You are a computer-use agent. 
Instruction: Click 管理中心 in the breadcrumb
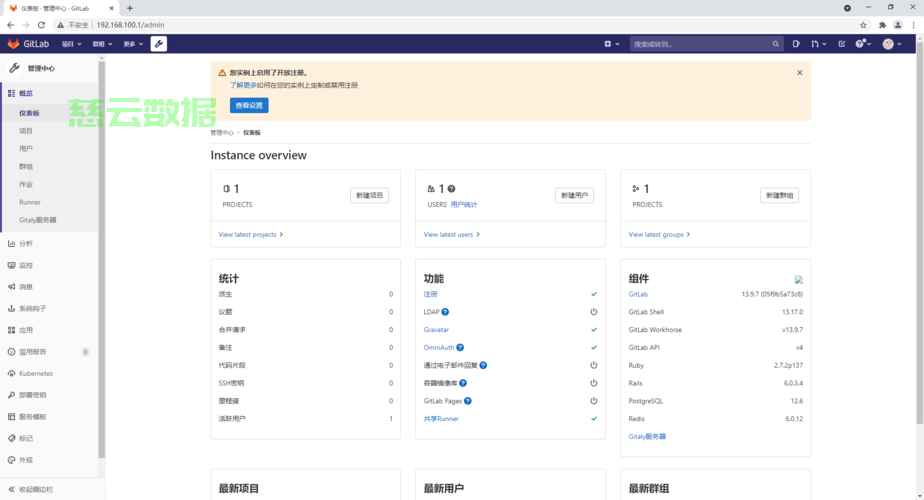(222, 133)
